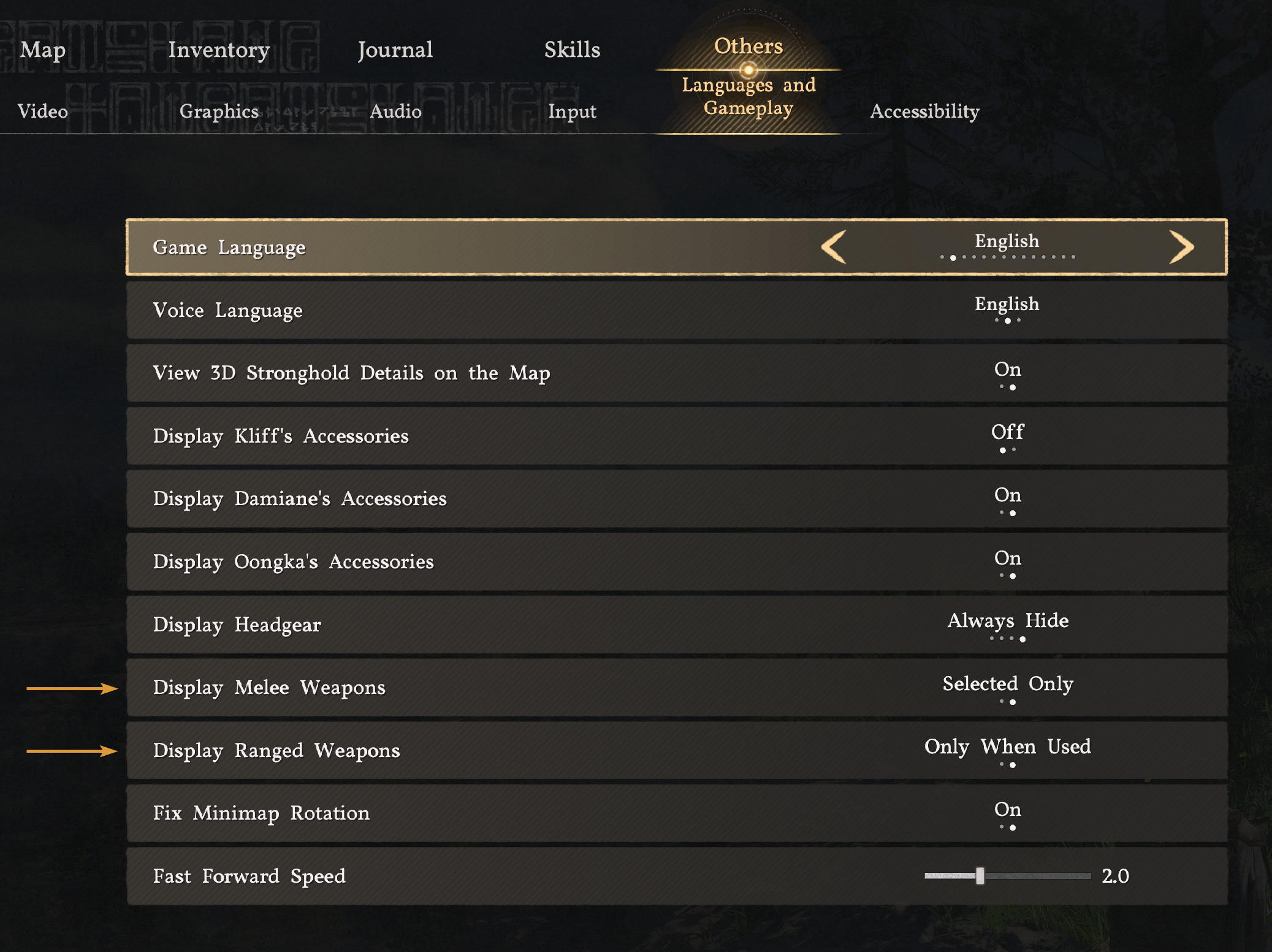The width and height of the screenshot is (1272, 952).
Task: Click the left arrow beside Game Language
Action: pos(834,247)
